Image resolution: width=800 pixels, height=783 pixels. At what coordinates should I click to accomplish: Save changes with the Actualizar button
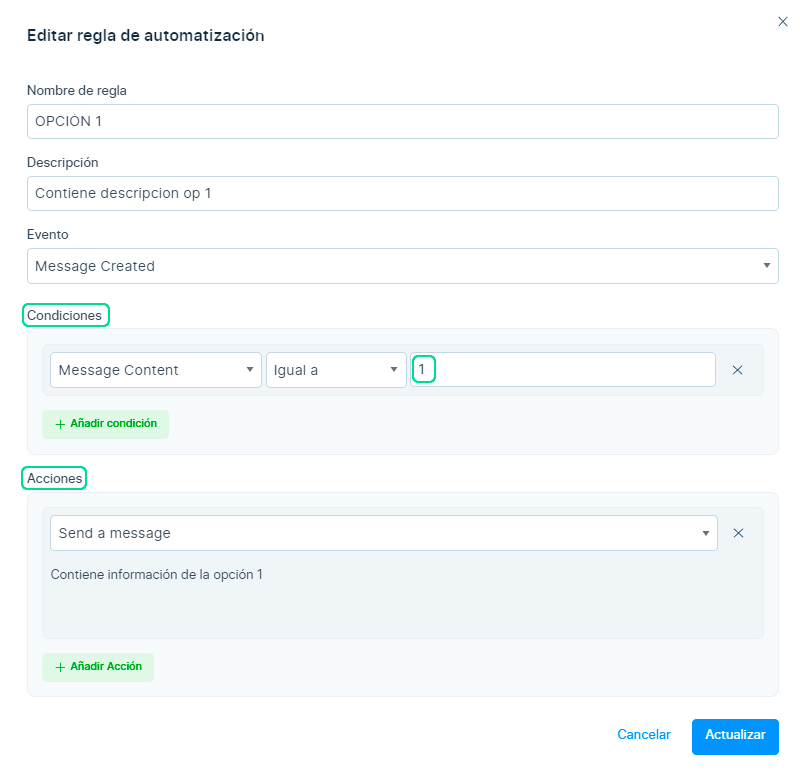pos(735,735)
